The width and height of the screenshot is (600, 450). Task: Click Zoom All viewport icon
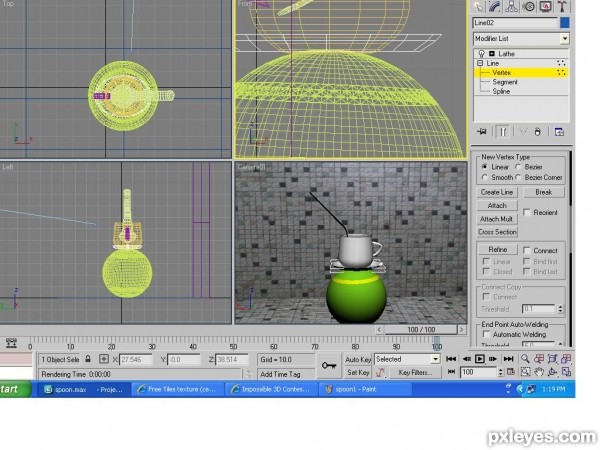(539, 359)
